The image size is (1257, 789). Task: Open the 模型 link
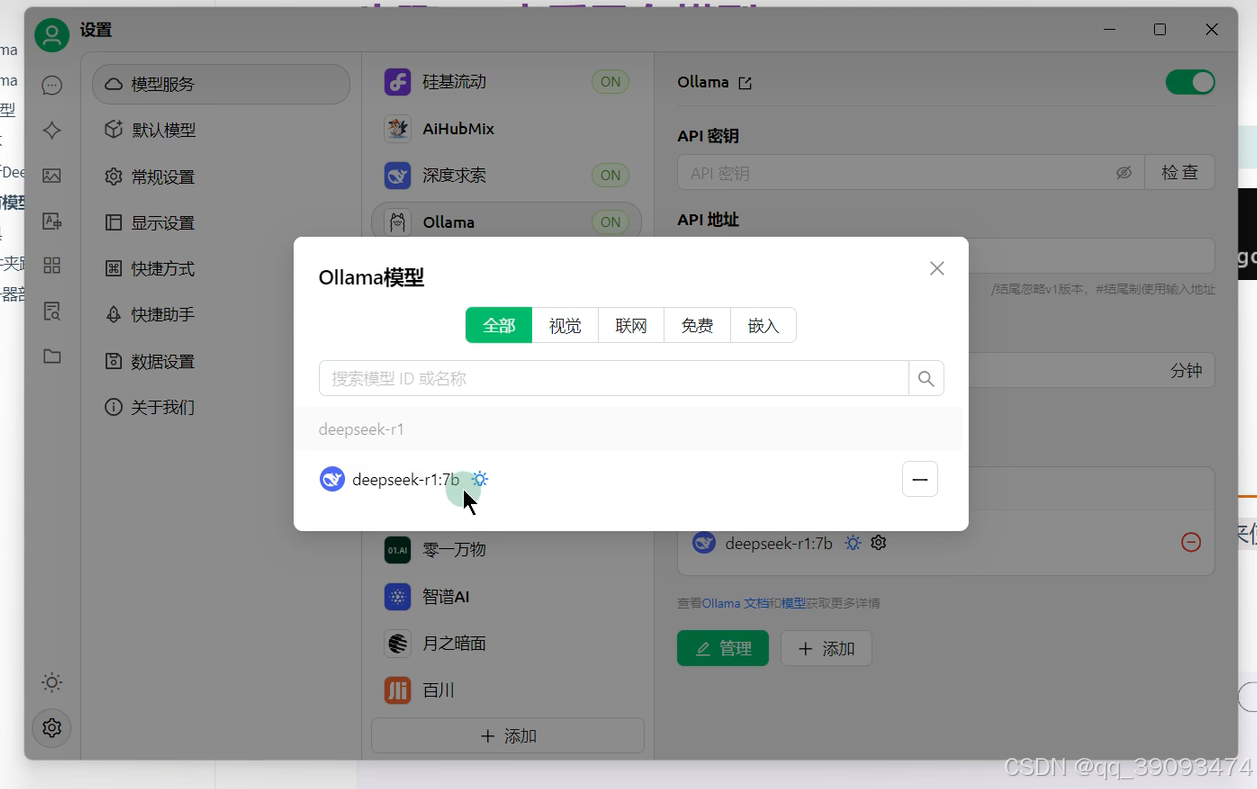793,603
